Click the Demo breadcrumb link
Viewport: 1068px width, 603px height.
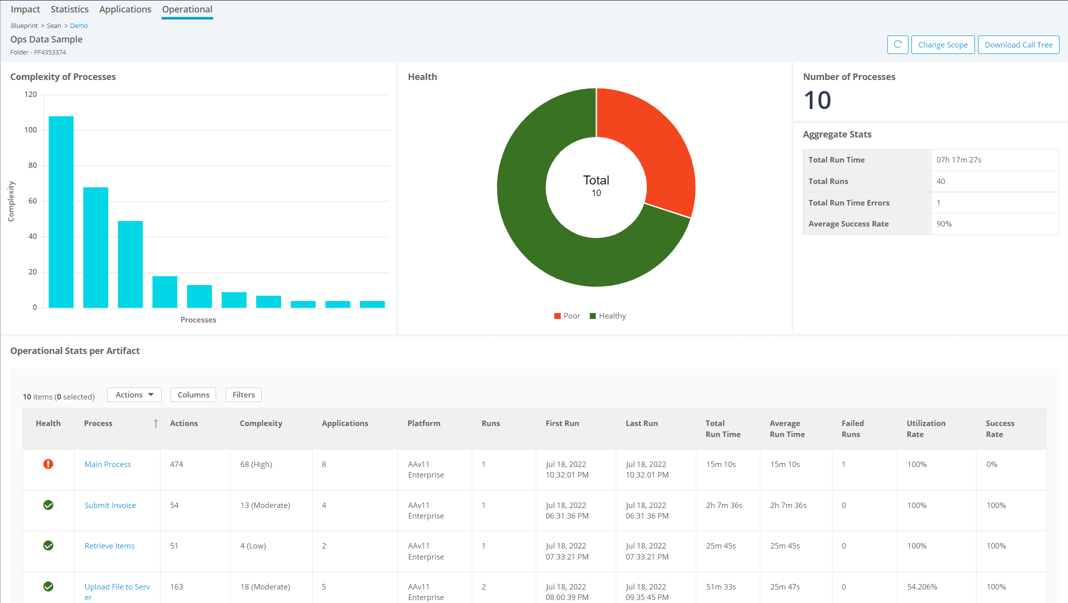78,25
